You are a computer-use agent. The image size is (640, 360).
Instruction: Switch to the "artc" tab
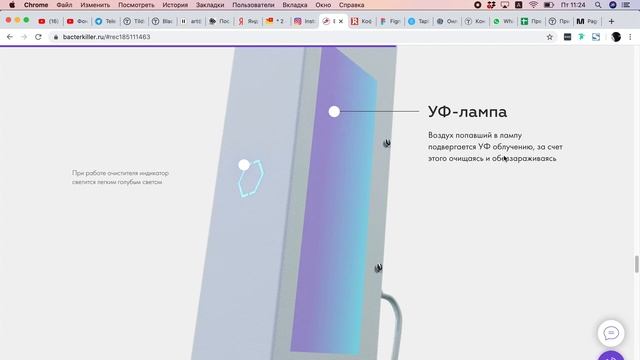pyautogui.click(x=191, y=21)
